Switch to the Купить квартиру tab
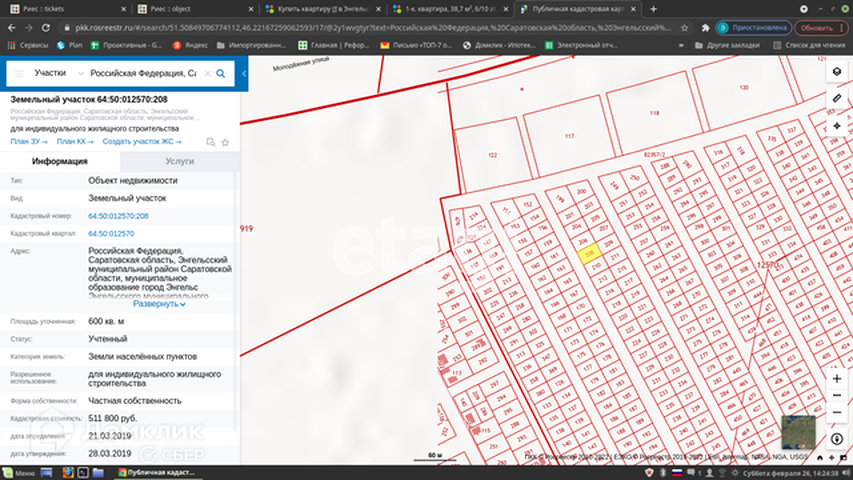 click(323, 9)
